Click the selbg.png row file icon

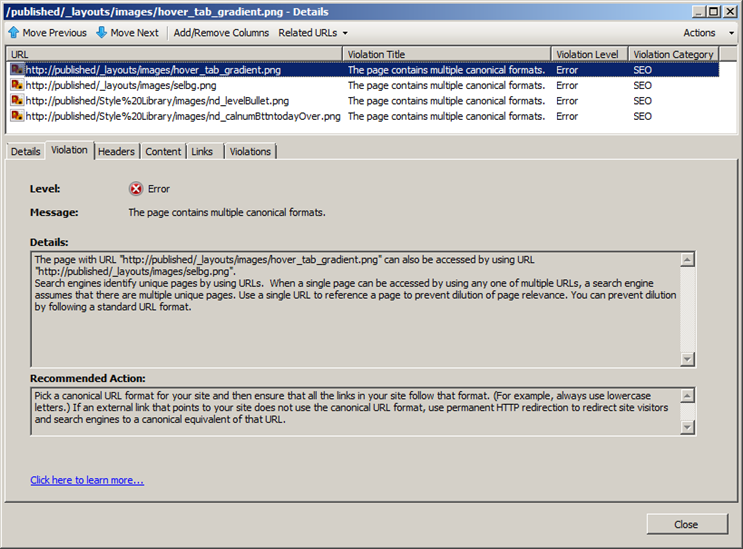17,86
